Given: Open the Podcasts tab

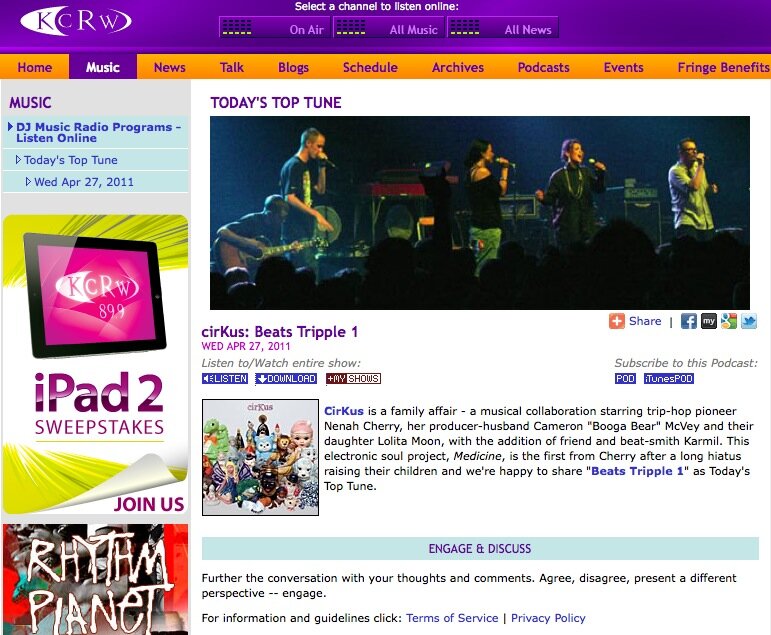Looking at the screenshot, I should tap(543, 68).
